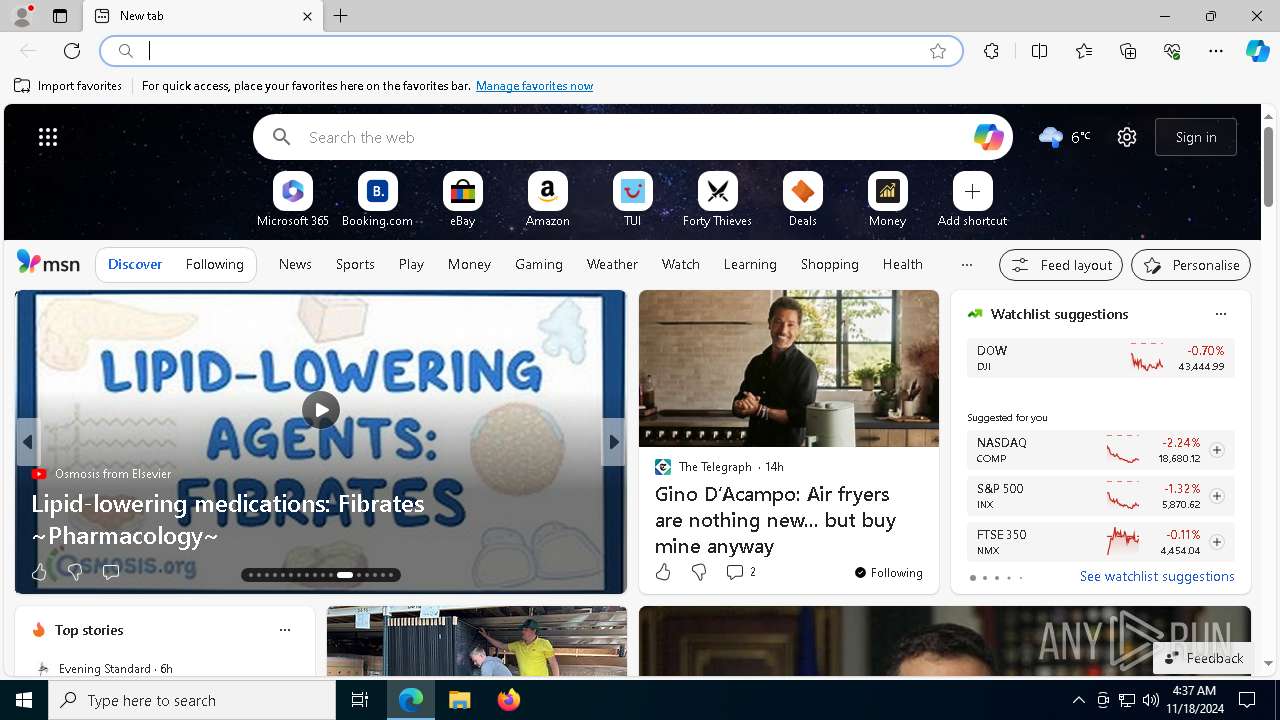Show hidden system tray icons
The height and width of the screenshot is (720, 1280).
point(1078,700)
